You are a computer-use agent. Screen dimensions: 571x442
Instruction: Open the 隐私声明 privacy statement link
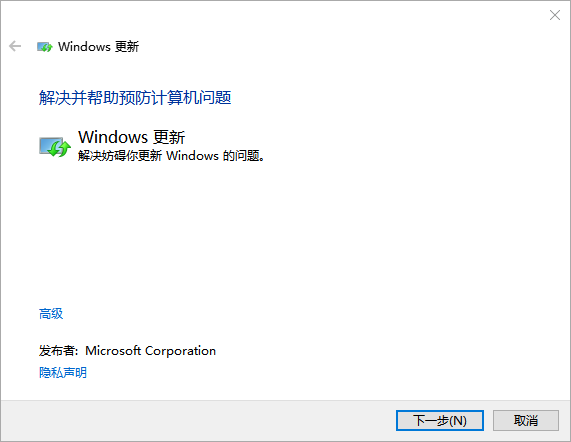pos(63,372)
